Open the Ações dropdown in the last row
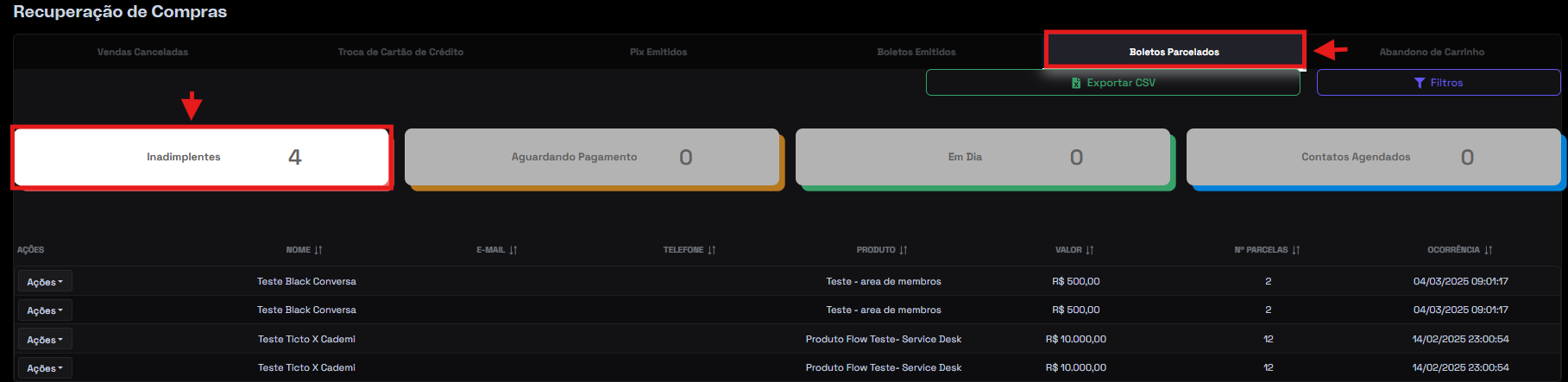 [45, 368]
